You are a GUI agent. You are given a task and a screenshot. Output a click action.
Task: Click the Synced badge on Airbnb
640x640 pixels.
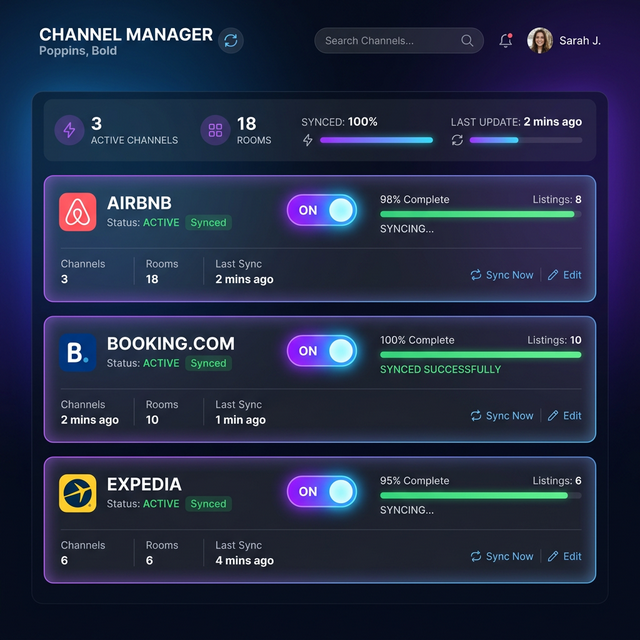pos(209,222)
